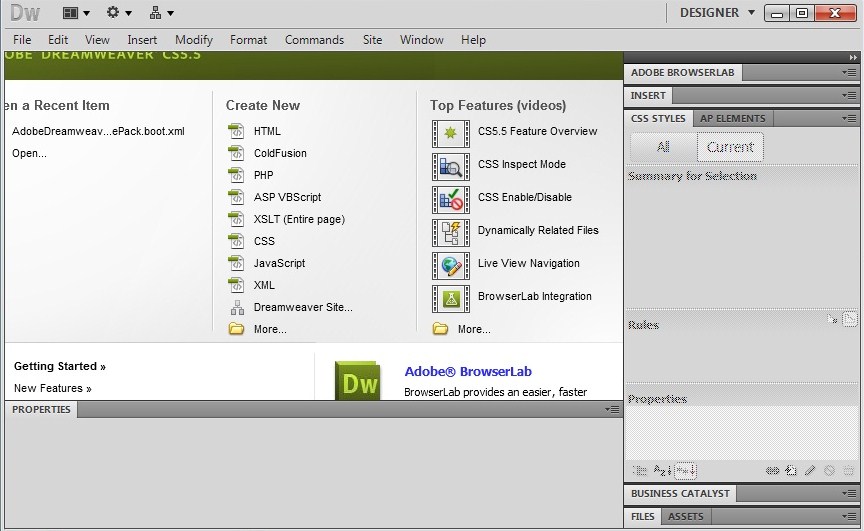
Task: Click the JavaScript document icon
Action: click(x=236, y=263)
